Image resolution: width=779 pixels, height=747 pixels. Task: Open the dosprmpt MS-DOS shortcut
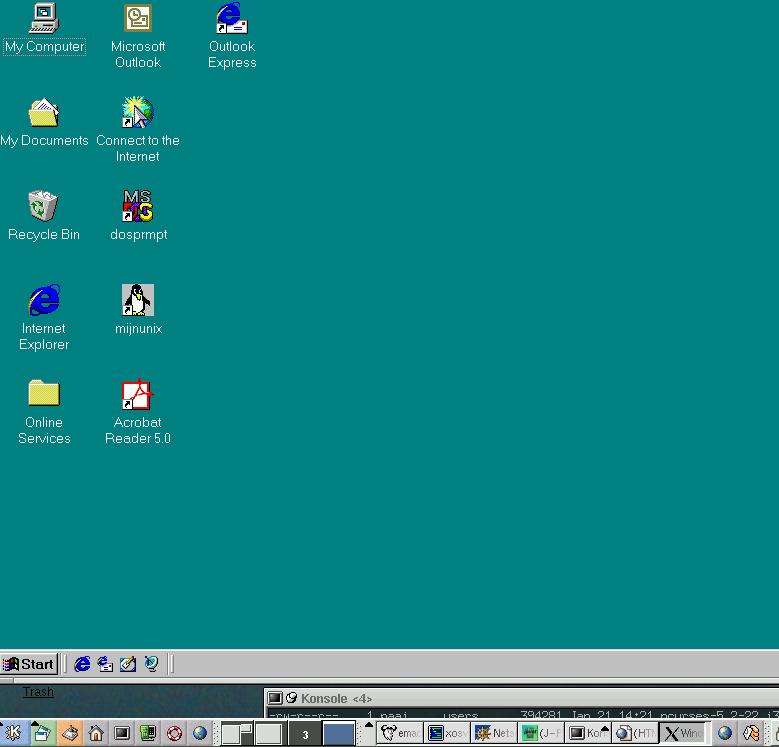point(138,207)
